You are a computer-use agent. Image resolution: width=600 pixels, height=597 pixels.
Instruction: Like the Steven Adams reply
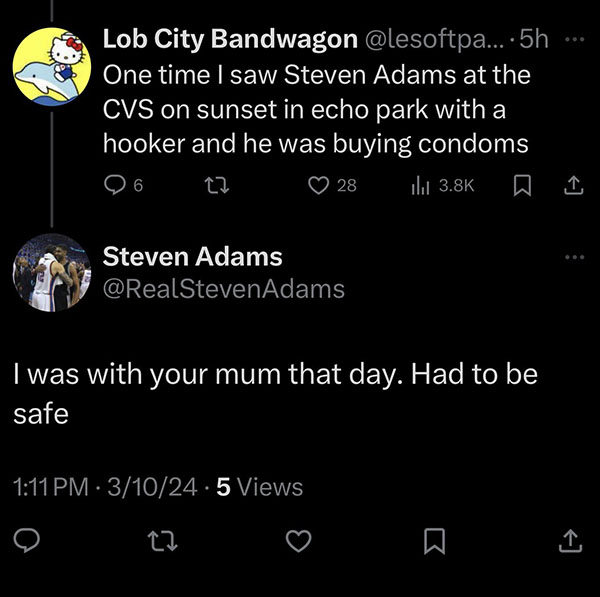click(298, 541)
